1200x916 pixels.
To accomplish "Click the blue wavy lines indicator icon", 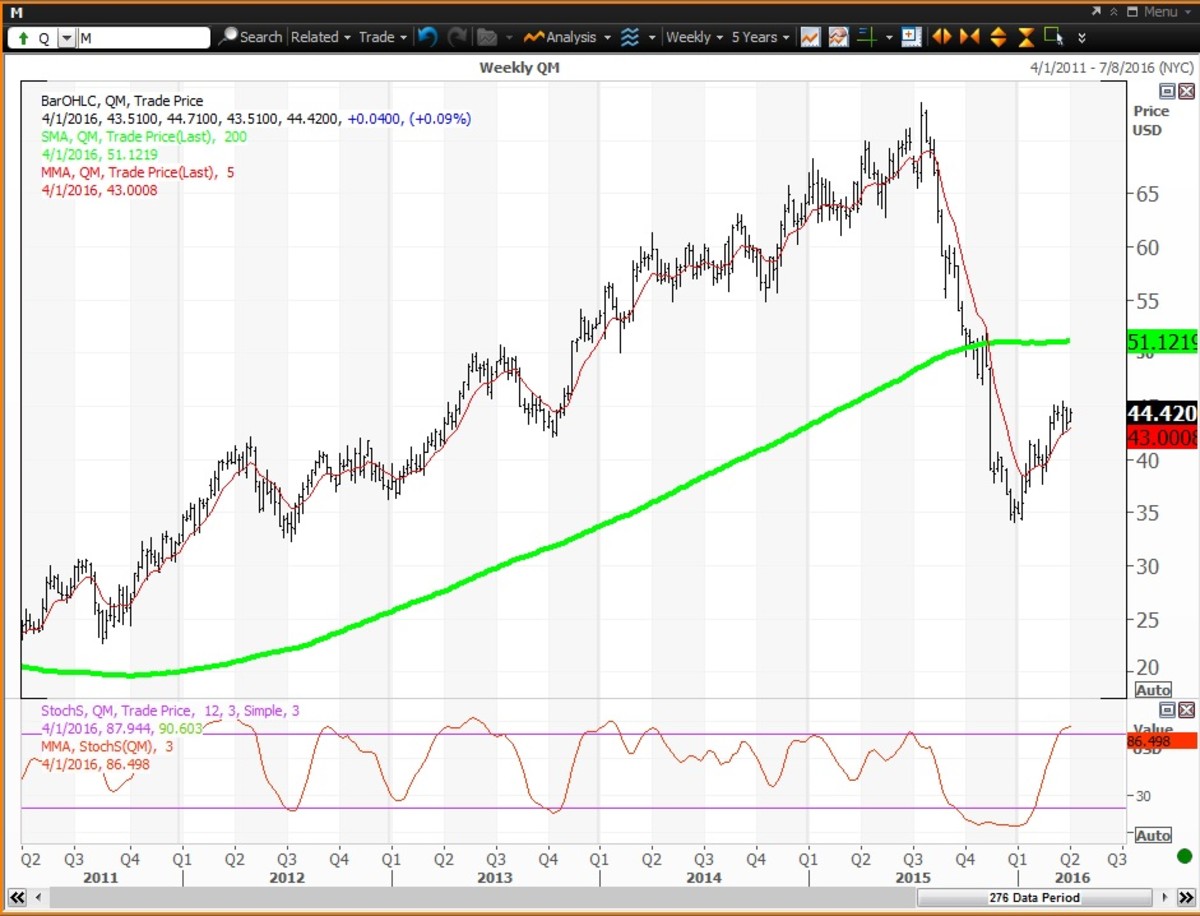I will [x=629, y=37].
